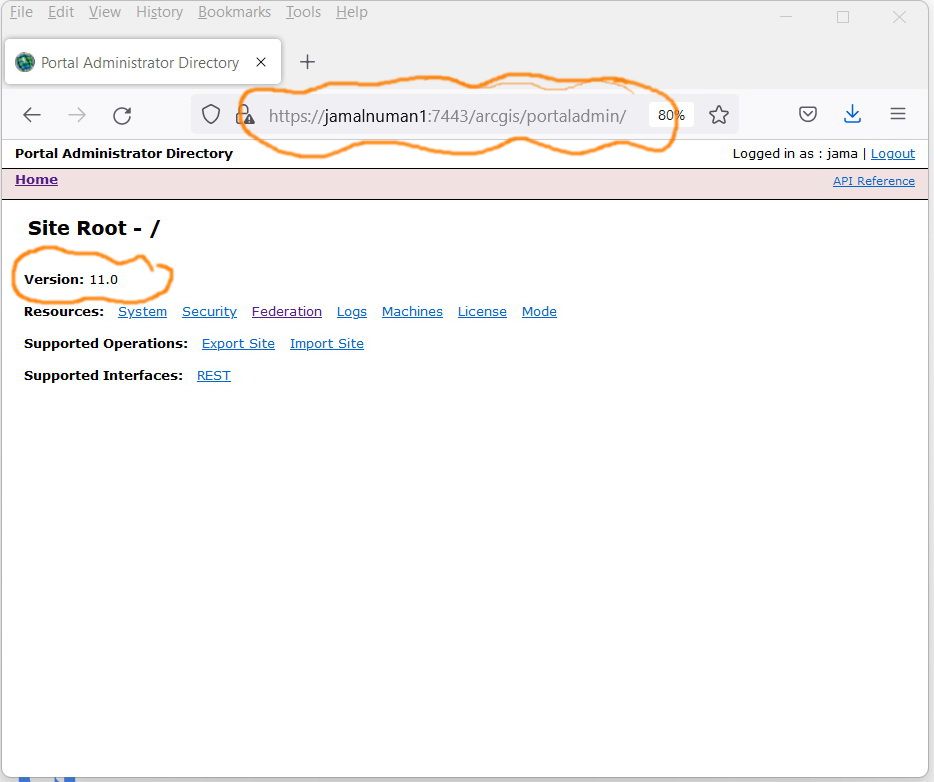
Task: Click the URL address field
Action: click(x=447, y=116)
